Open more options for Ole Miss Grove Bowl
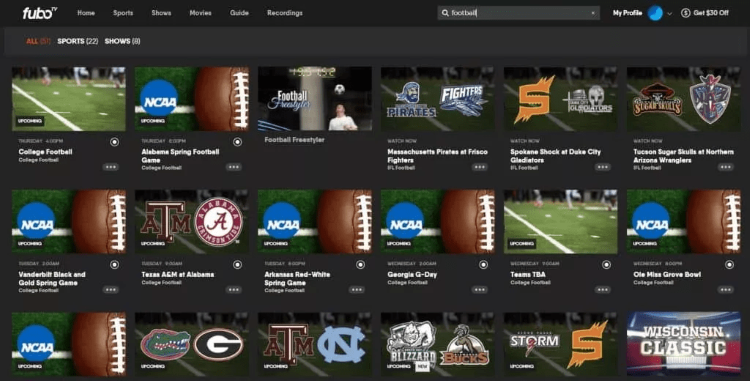Screen dimensions: 750x381 725,289
